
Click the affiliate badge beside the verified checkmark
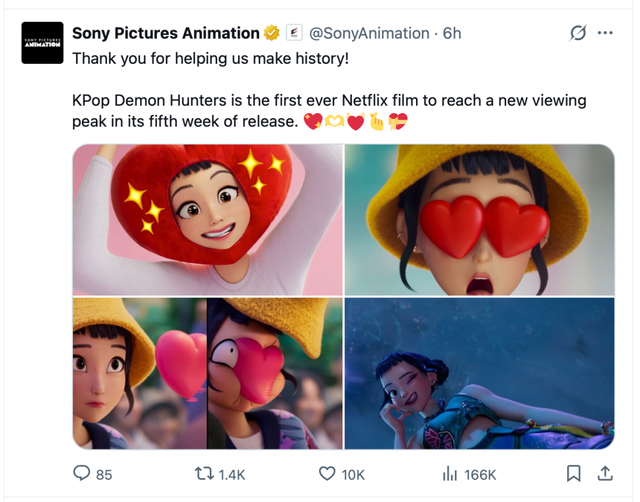click(293, 33)
